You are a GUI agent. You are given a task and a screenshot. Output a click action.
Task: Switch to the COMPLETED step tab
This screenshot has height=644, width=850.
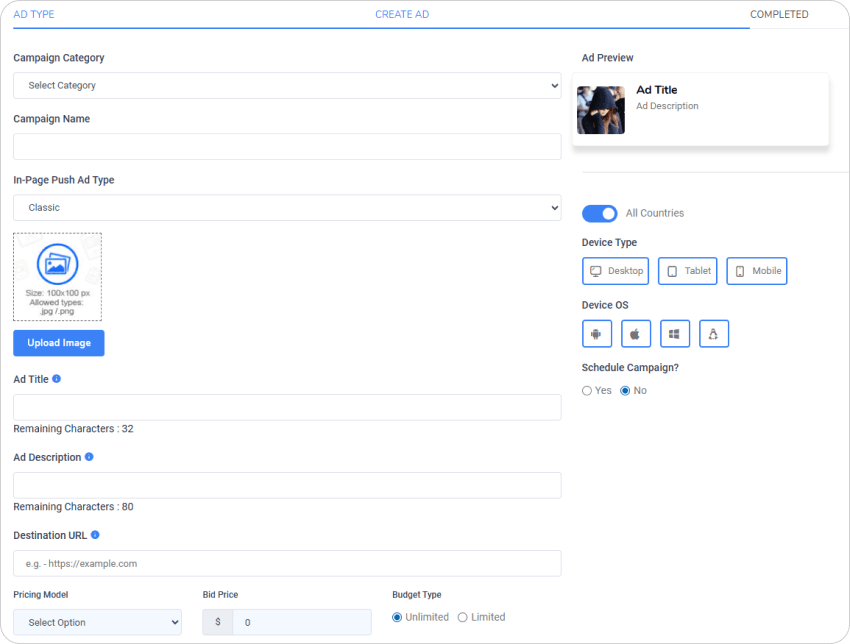(779, 15)
